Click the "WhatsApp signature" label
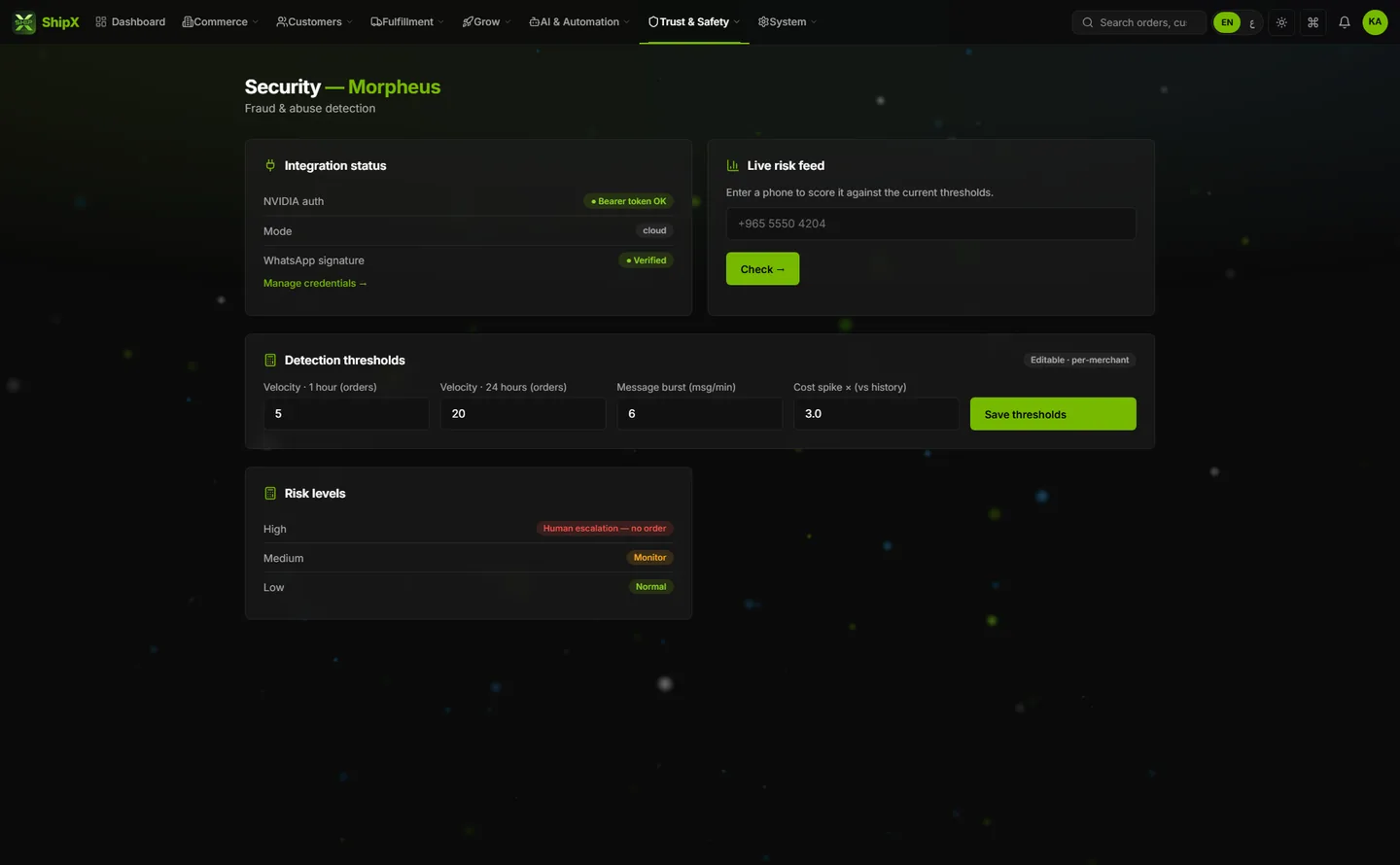The height and width of the screenshot is (865, 1400). pyautogui.click(x=314, y=260)
